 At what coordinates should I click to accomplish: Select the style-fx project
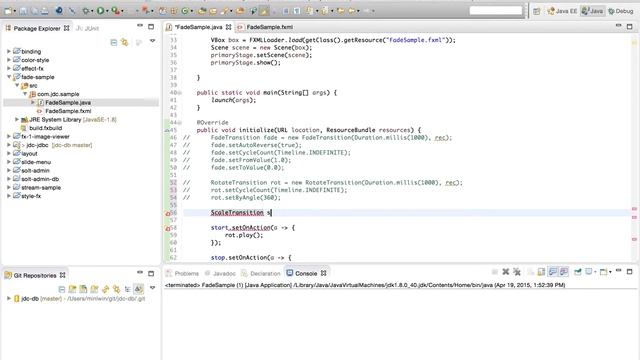tap(27, 196)
